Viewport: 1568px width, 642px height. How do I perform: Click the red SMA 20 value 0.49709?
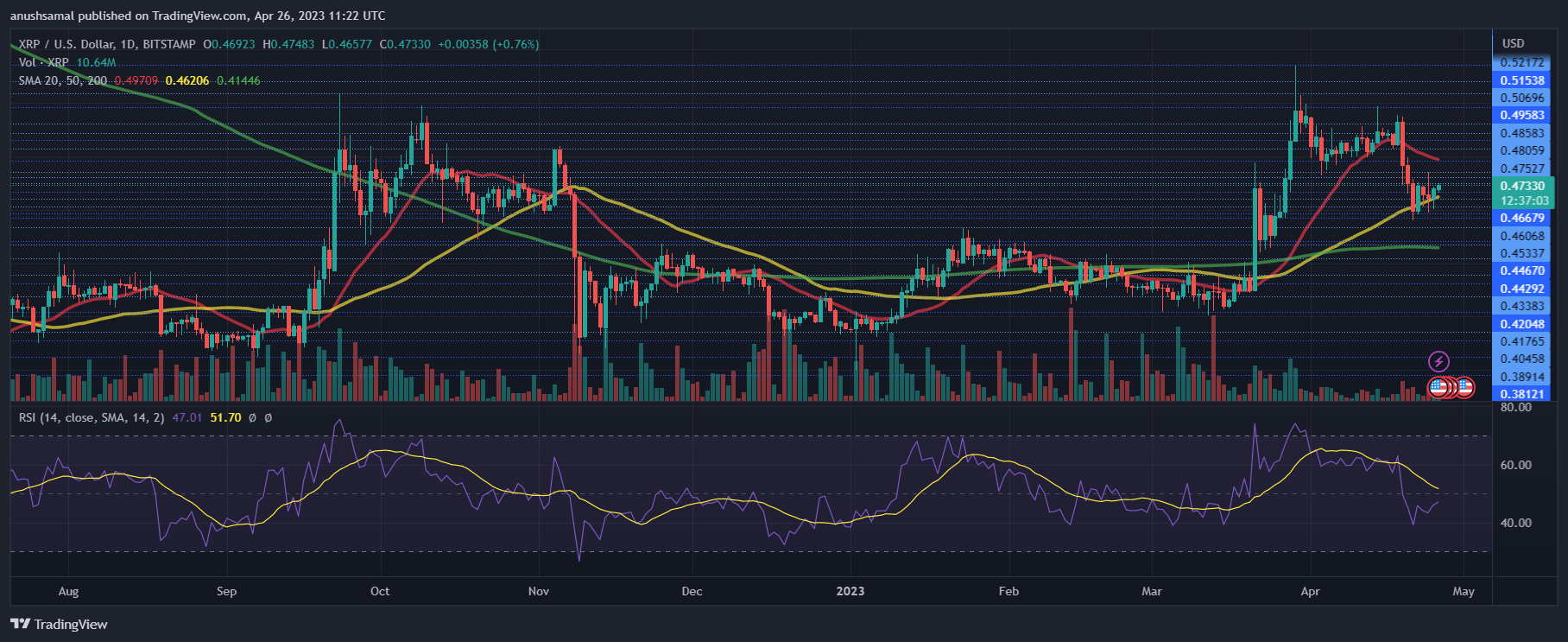click(136, 80)
